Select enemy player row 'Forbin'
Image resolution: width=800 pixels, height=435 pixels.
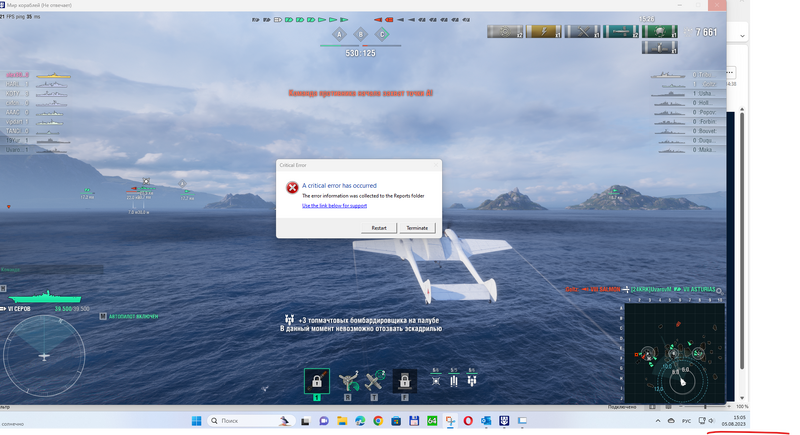(x=687, y=122)
